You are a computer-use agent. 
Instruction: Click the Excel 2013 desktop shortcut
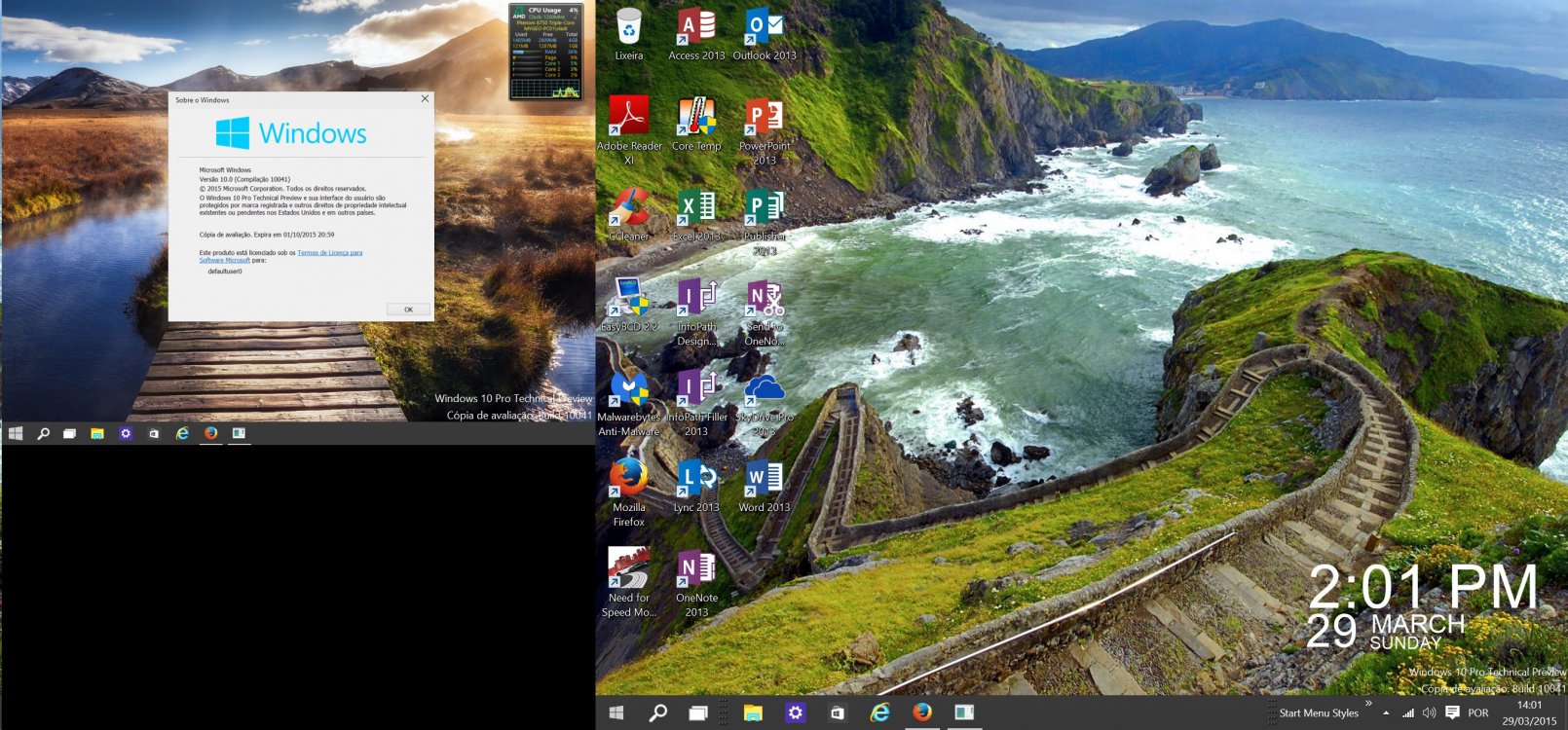click(696, 216)
